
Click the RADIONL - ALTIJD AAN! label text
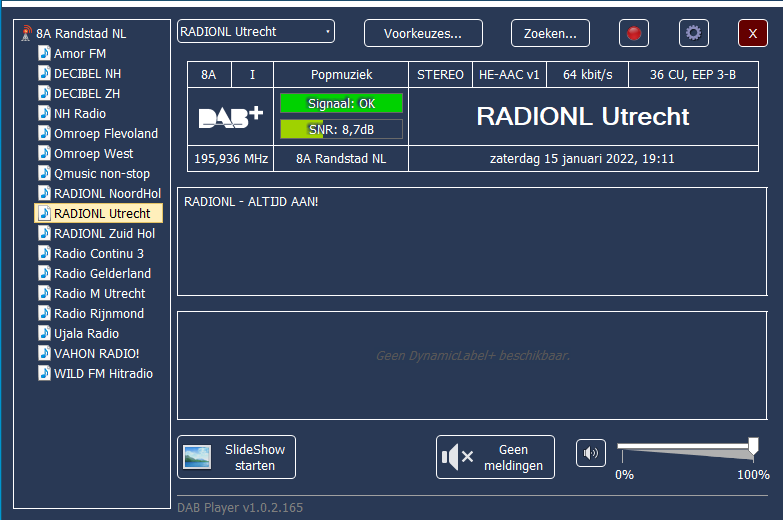251,202
